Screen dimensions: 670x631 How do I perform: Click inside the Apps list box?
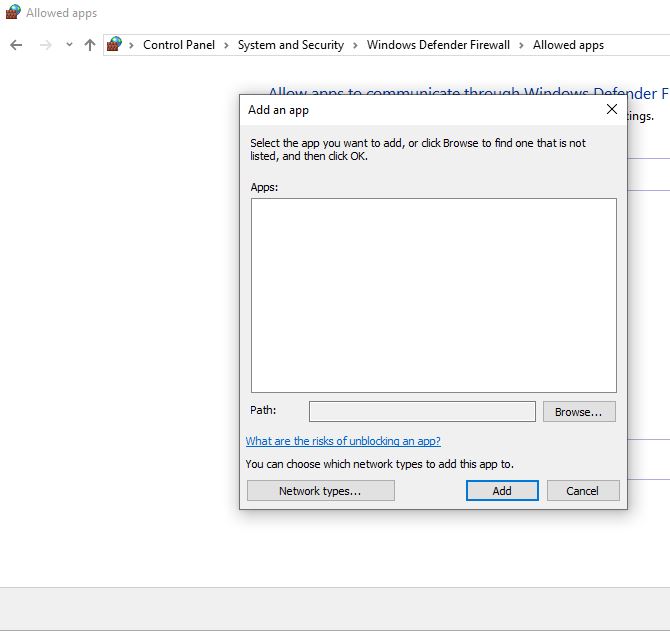434,295
